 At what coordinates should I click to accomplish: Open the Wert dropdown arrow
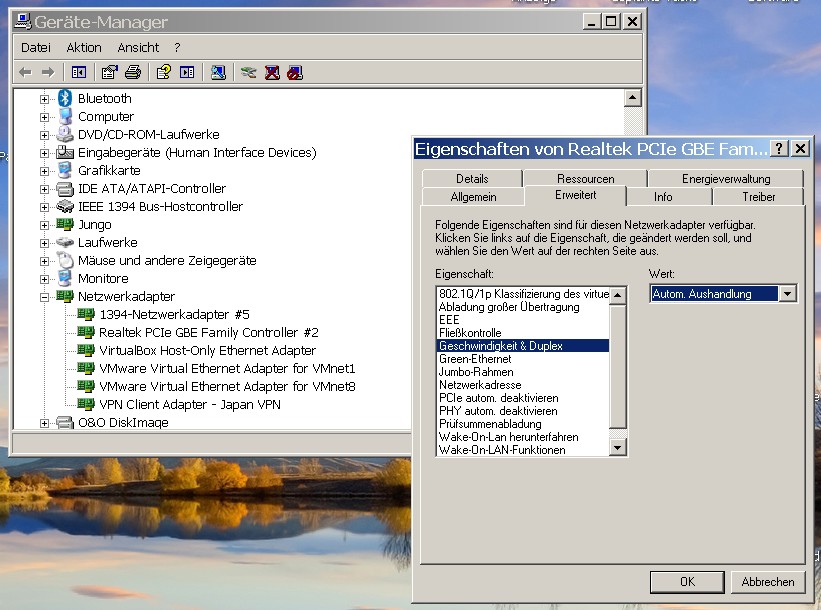point(787,294)
